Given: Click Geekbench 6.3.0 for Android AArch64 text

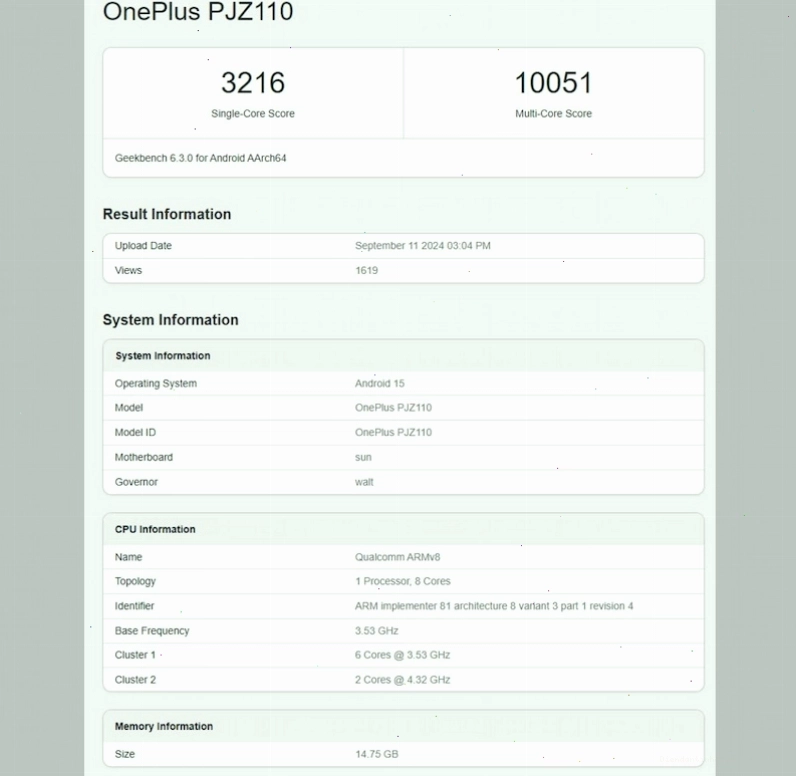Looking at the screenshot, I should (201, 158).
